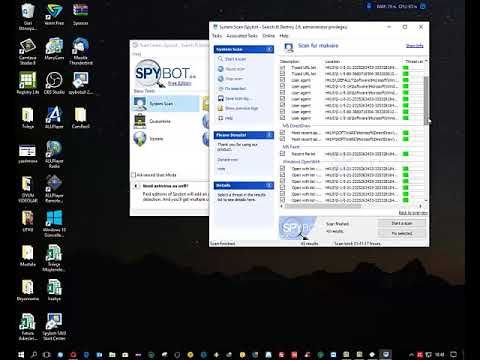Viewport: 480px width, 360px height.
Task: Open ALLPlayer Radio desktop shortcut
Action: tap(54, 154)
